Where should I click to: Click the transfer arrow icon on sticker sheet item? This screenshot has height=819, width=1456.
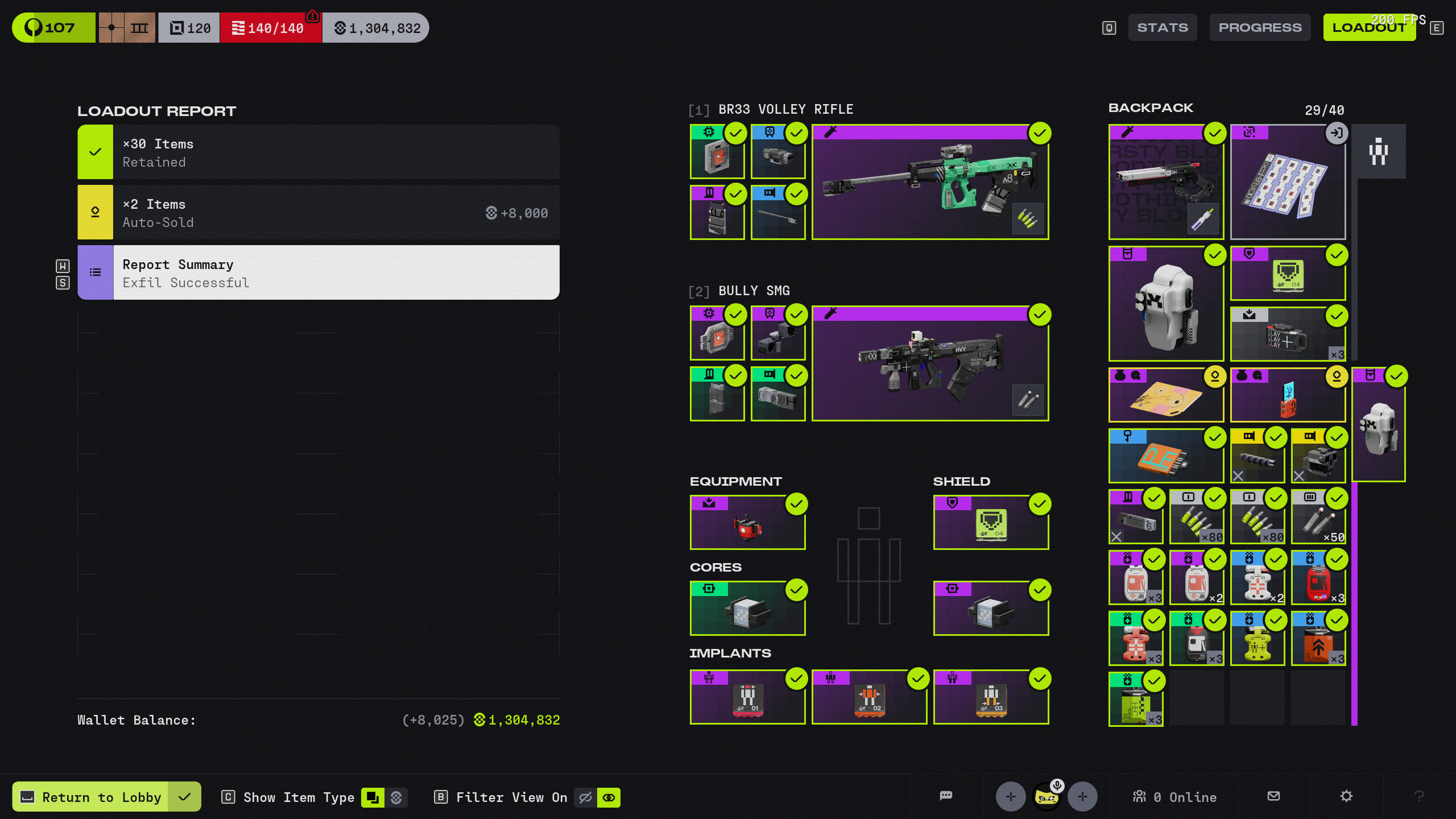click(x=1336, y=134)
